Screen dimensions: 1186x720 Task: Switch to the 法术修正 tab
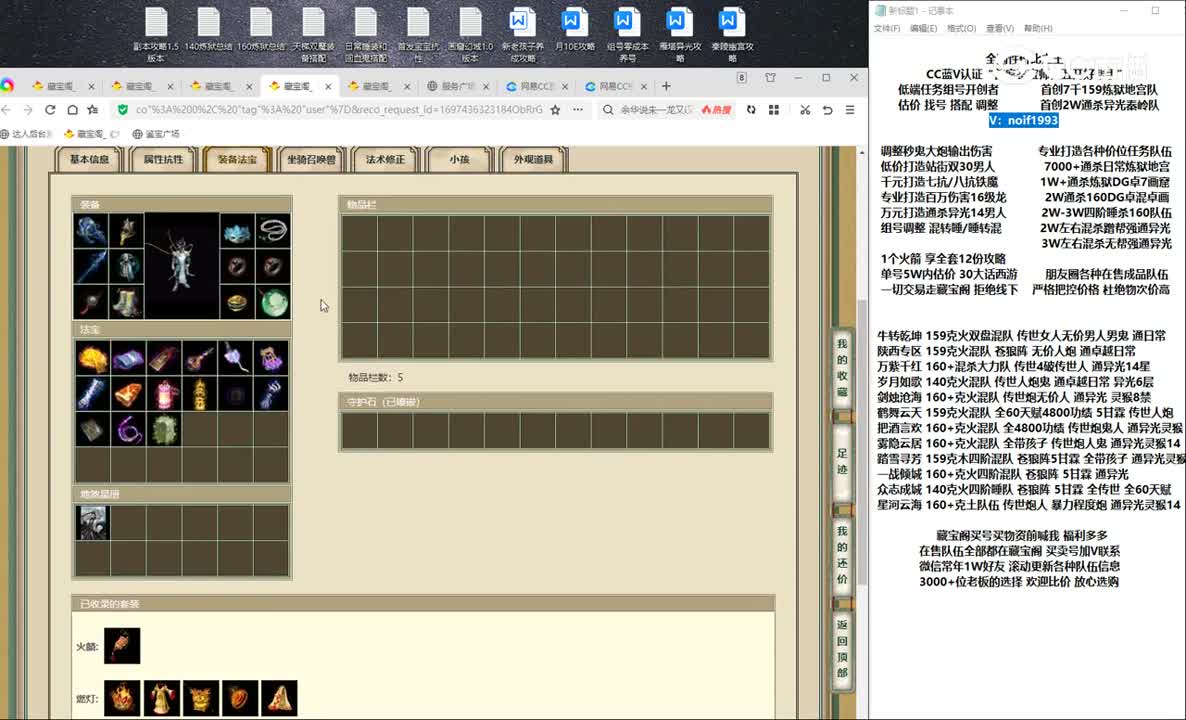point(385,160)
